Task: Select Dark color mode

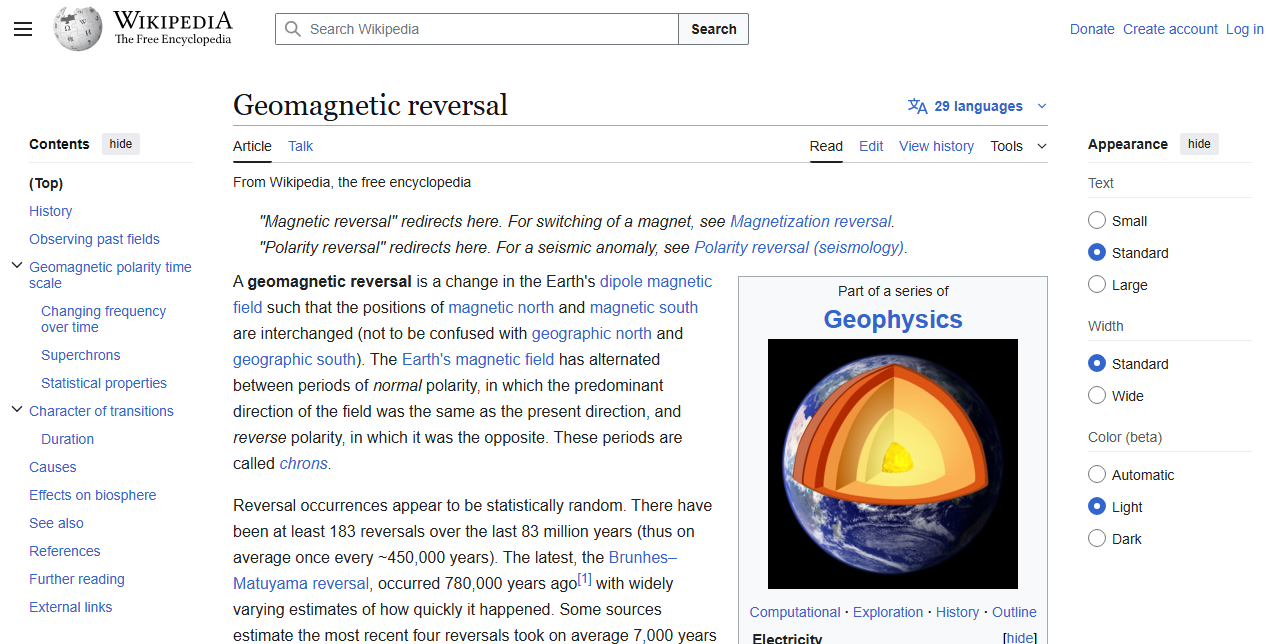Action: 1097,539
